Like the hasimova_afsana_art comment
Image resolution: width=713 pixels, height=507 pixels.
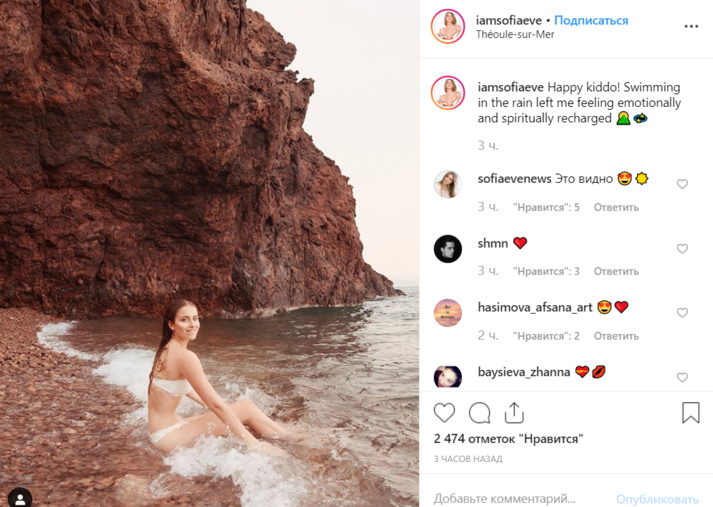tap(682, 312)
